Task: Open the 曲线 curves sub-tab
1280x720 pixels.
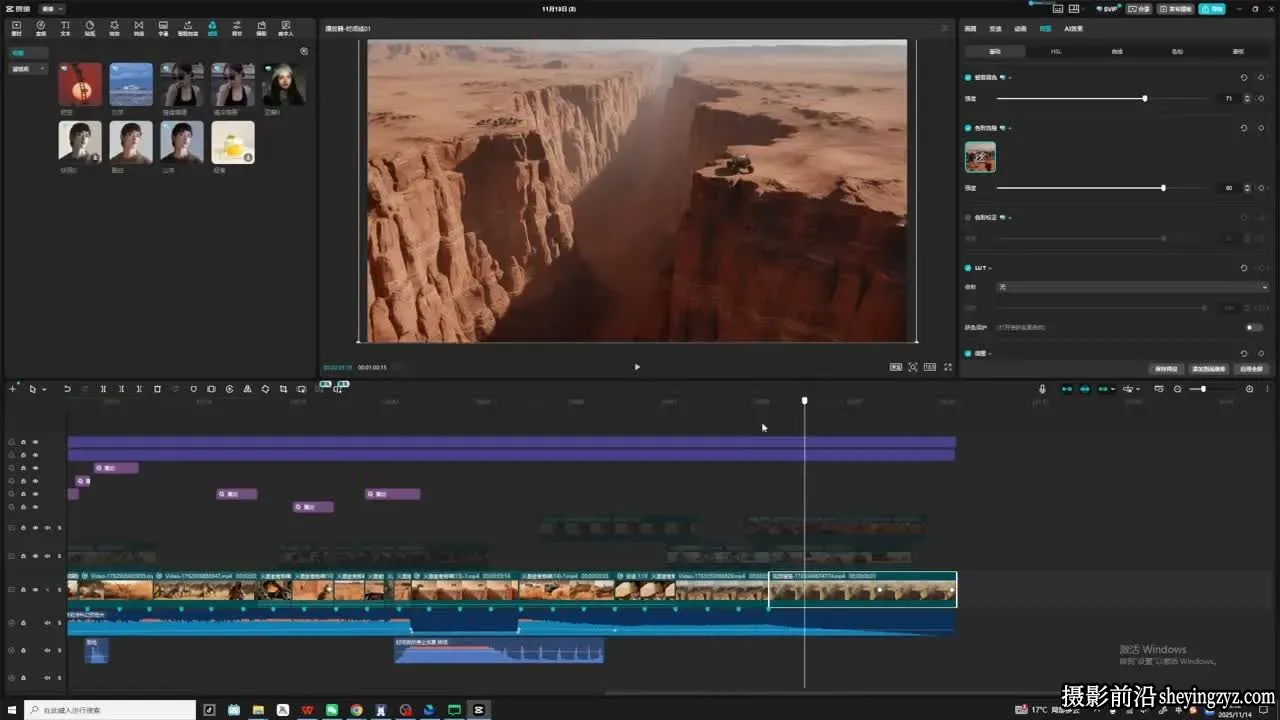Action: pos(1117,51)
